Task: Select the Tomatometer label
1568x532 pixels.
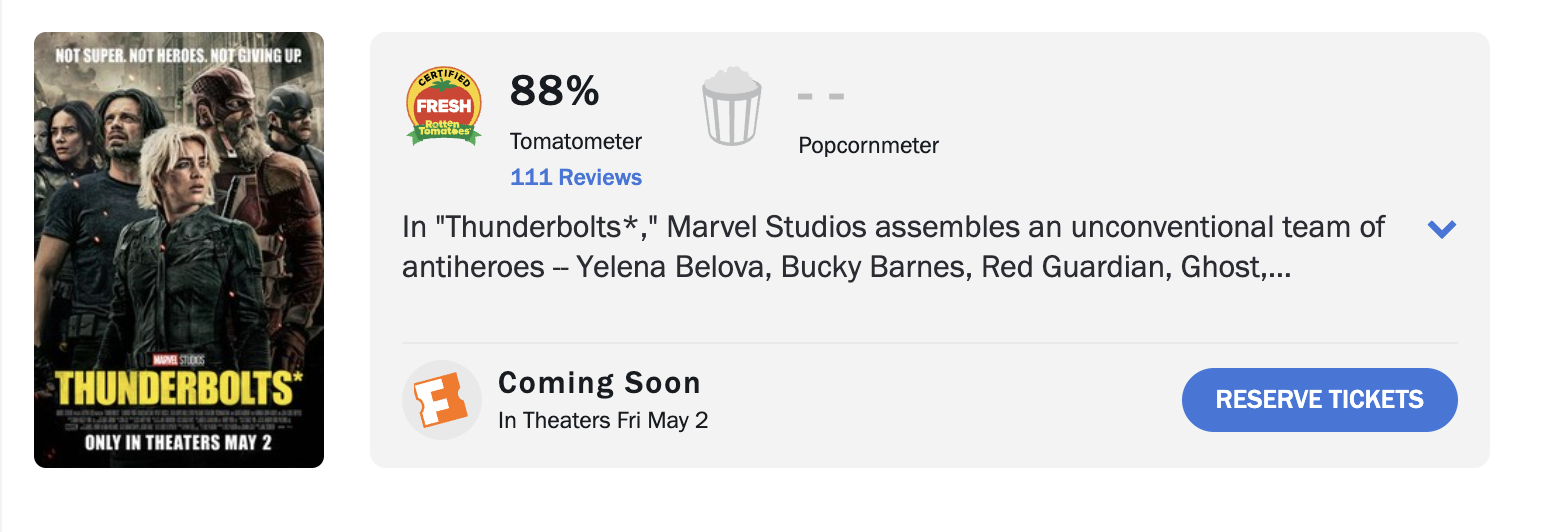Action: click(x=576, y=142)
